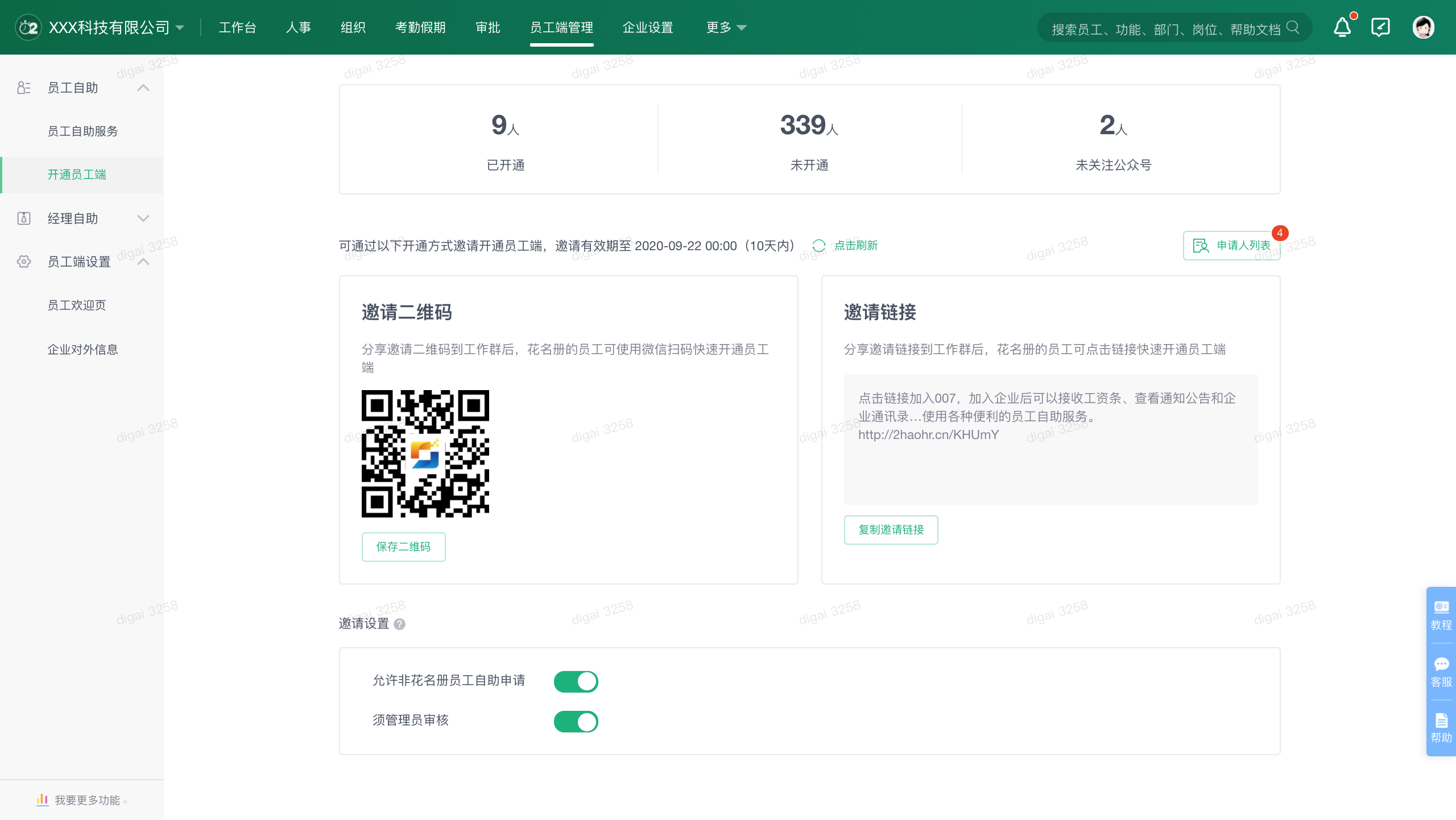Click the 复制邀请链接 button
The image size is (1456, 820).
(x=891, y=530)
